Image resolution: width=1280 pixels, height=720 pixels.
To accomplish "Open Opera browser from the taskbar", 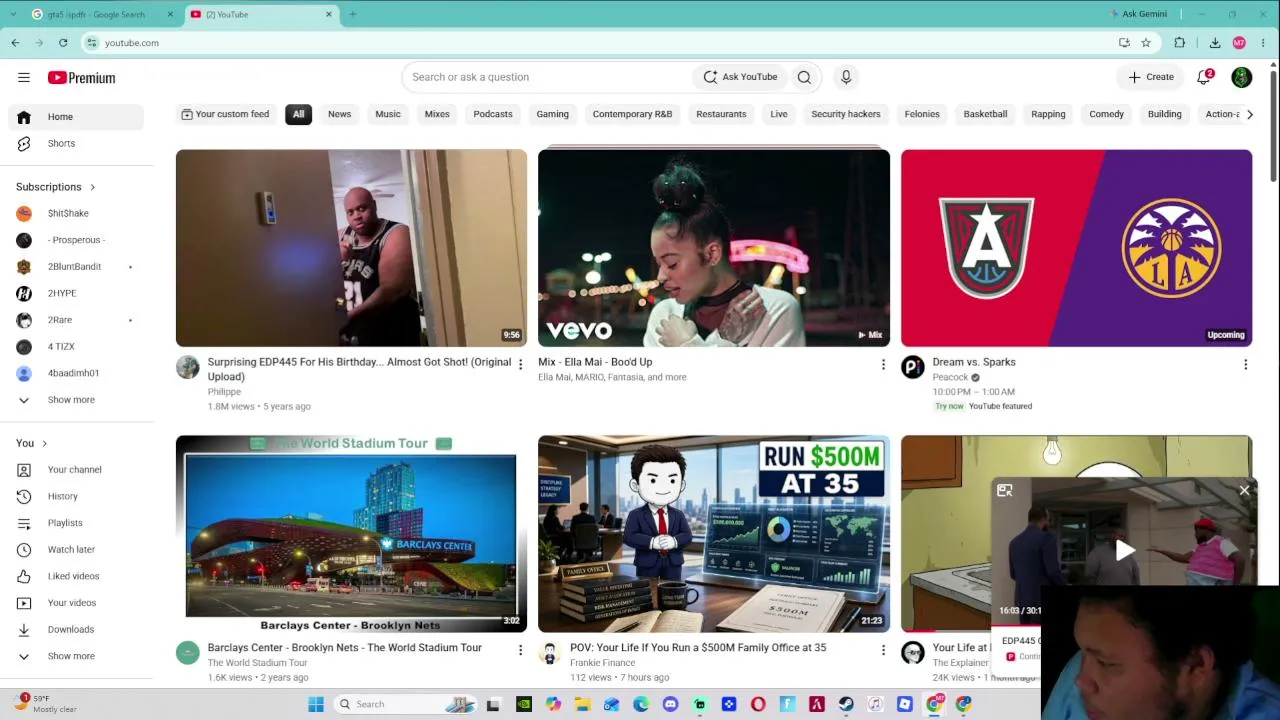I will pos(758,704).
